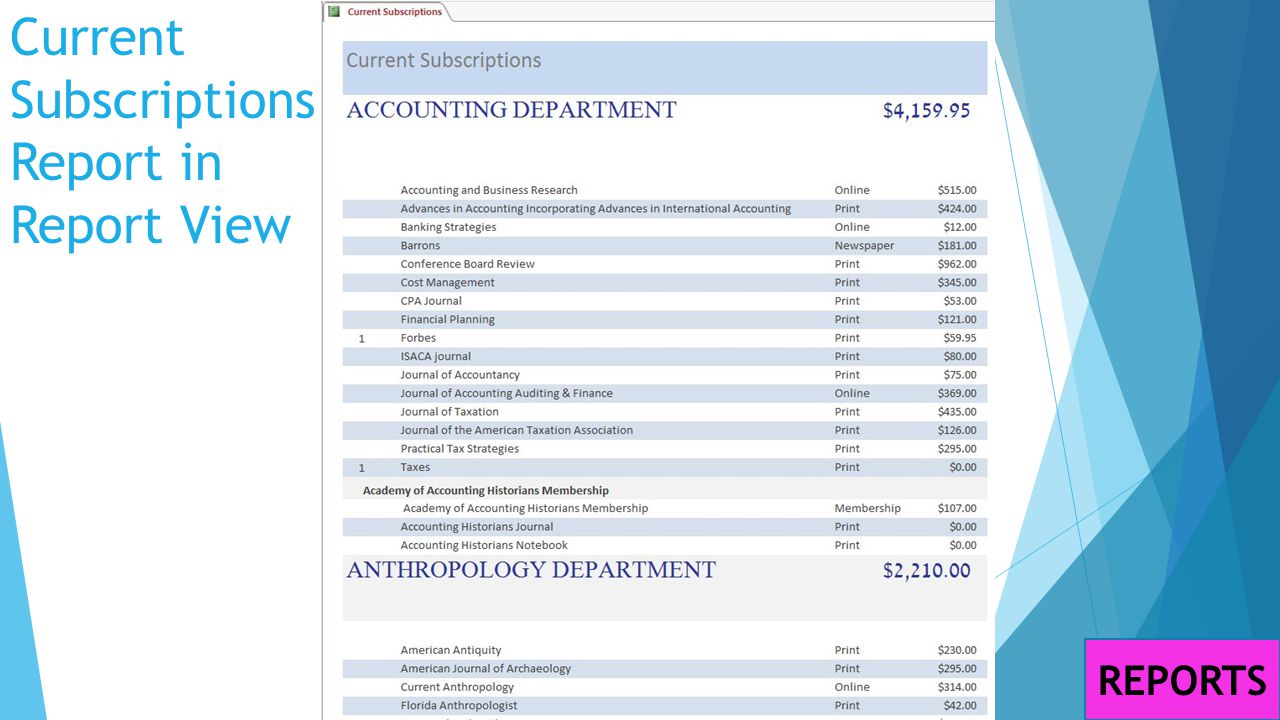The width and height of the screenshot is (1280, 720).
Task: Click Print type in the Forbes row
Action: coord(847,338)
